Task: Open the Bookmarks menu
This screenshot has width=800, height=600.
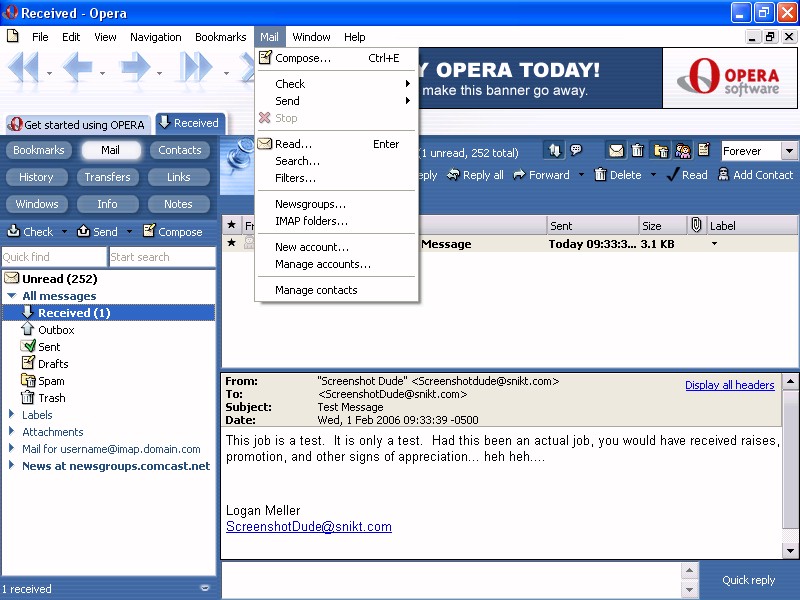Action: click(220, 37)
